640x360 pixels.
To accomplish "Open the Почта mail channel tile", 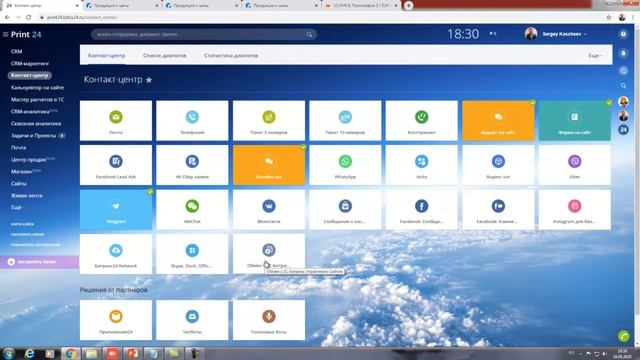I will click(116, 121).
